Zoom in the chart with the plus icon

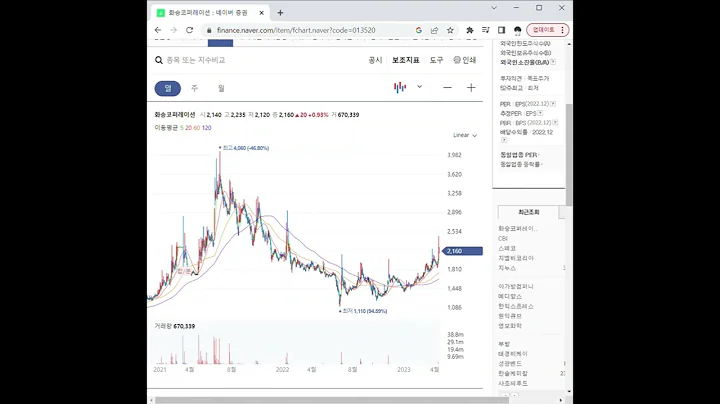click(x=471, y=88)
